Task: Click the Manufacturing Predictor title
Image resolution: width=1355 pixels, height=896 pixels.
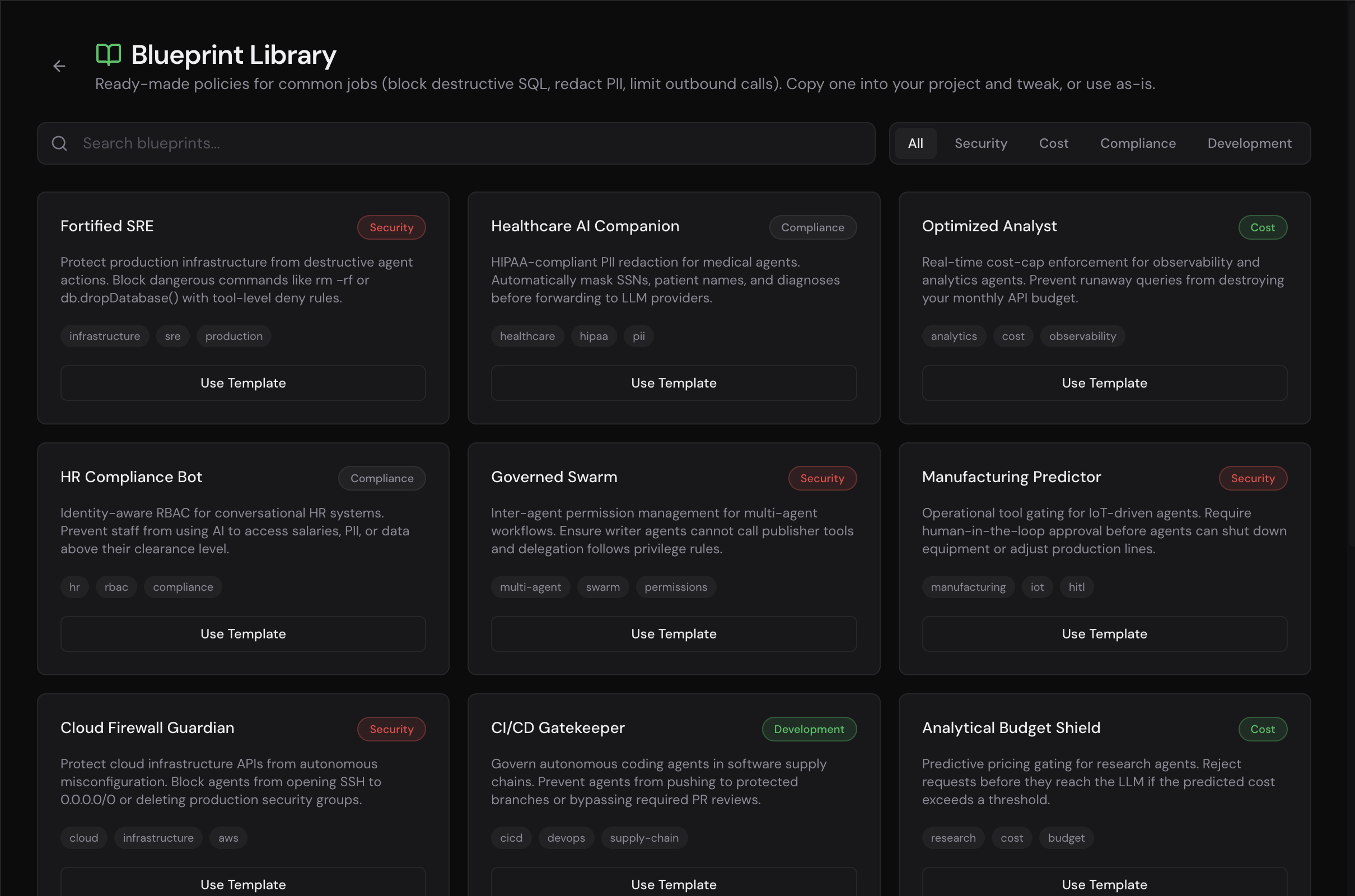Action: pyautogui.click(x=1011, y=477)
